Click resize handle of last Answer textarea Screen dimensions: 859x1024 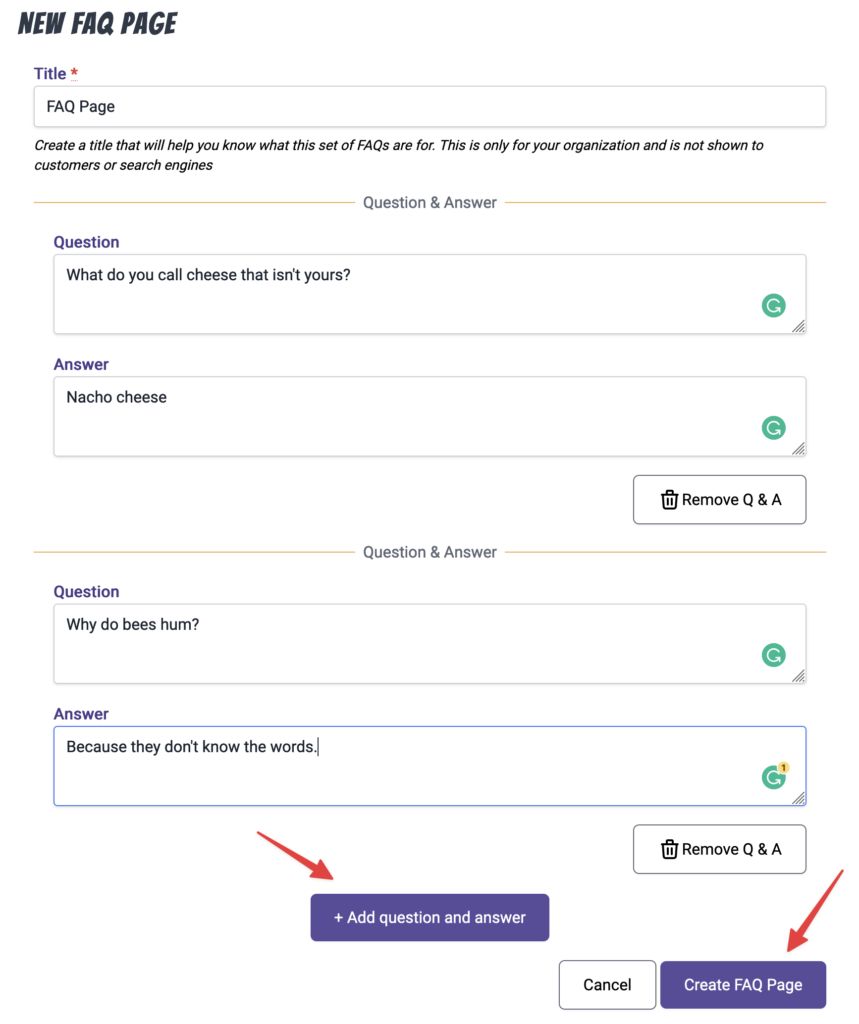(x=798, y=798)
